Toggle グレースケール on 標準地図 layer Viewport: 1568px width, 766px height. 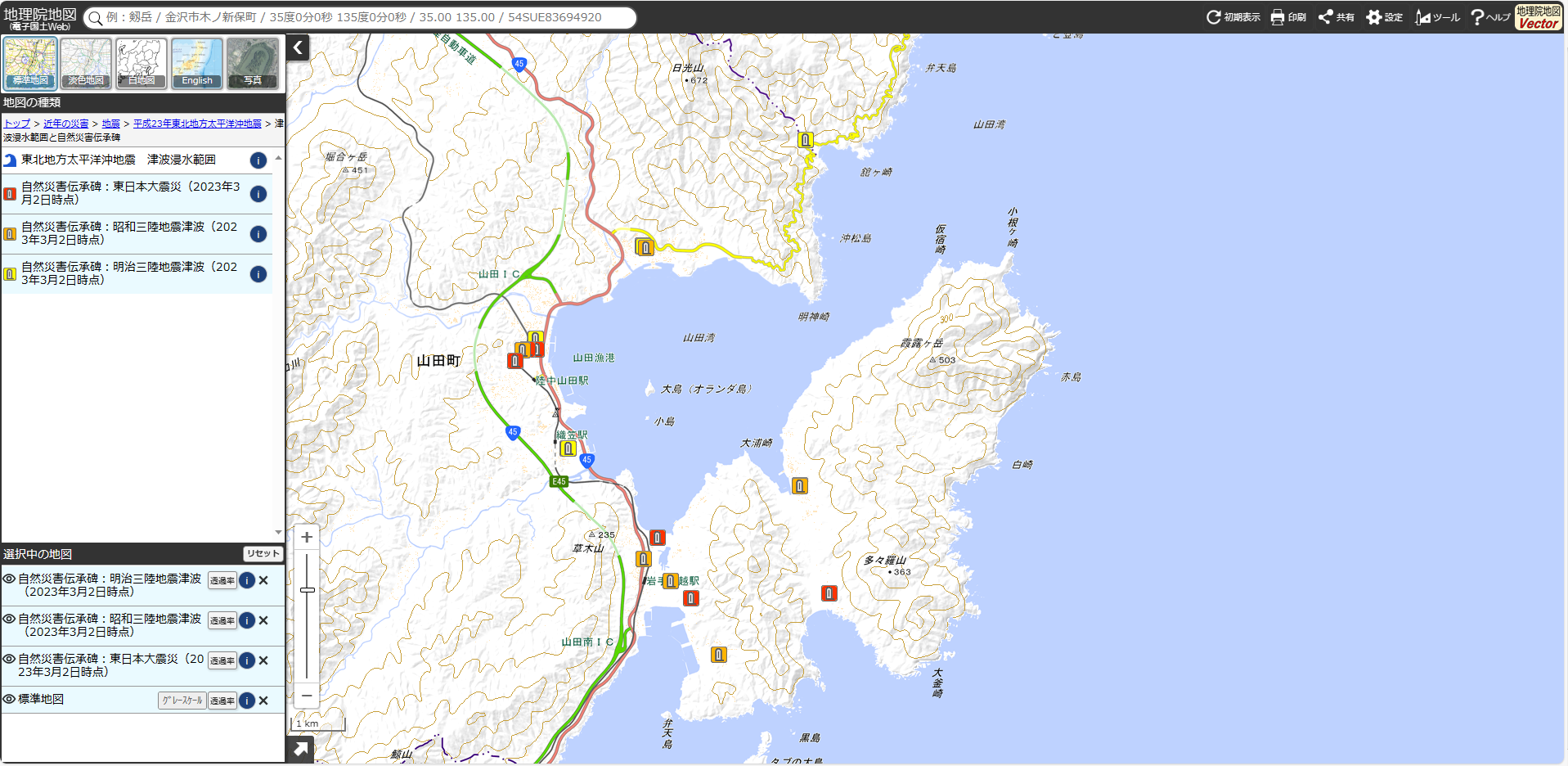(182, 701)
